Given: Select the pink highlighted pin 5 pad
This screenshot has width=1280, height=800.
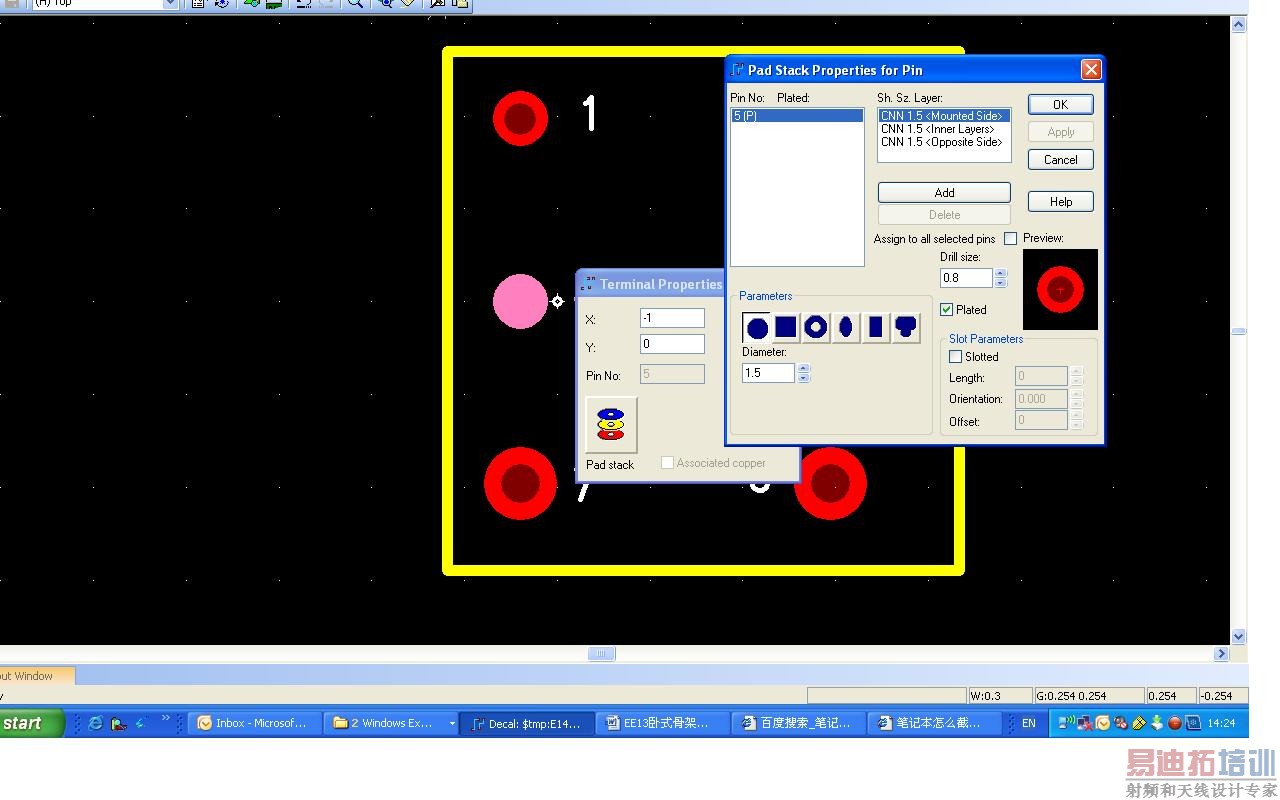Looking at the screenshot, I should coord(520,301).
